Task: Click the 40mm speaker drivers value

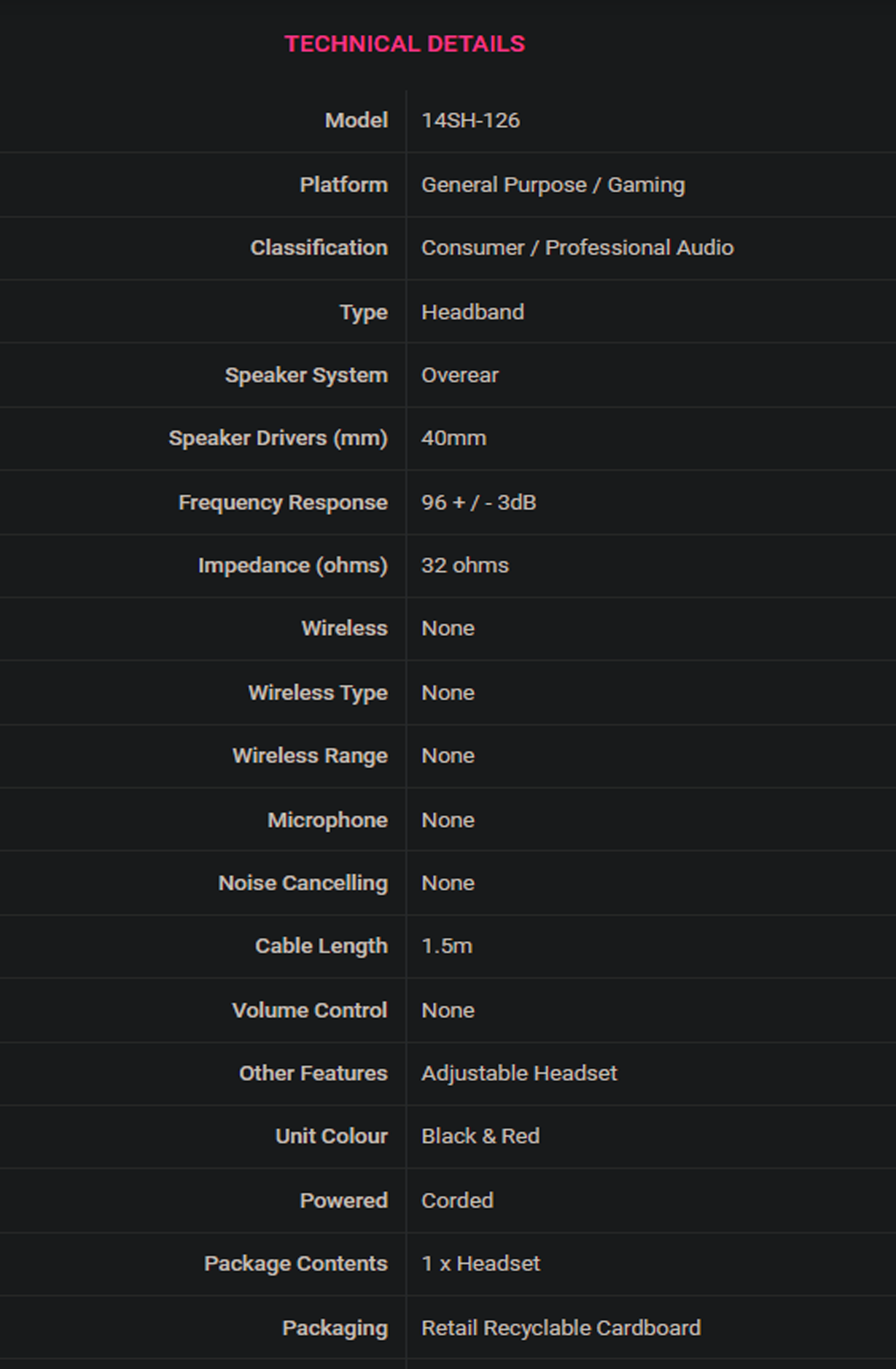Action: pos(453,438)
